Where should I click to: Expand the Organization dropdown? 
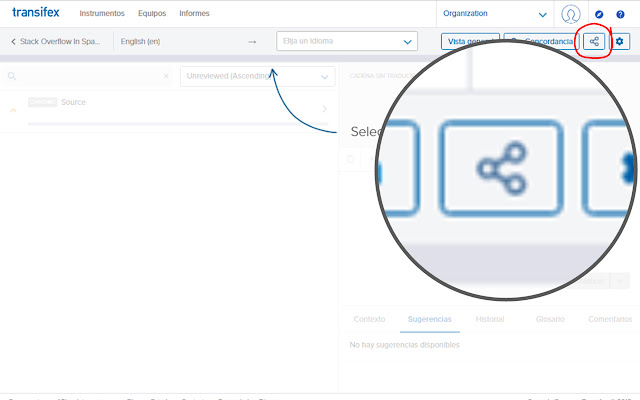click(x=495, y=14)
